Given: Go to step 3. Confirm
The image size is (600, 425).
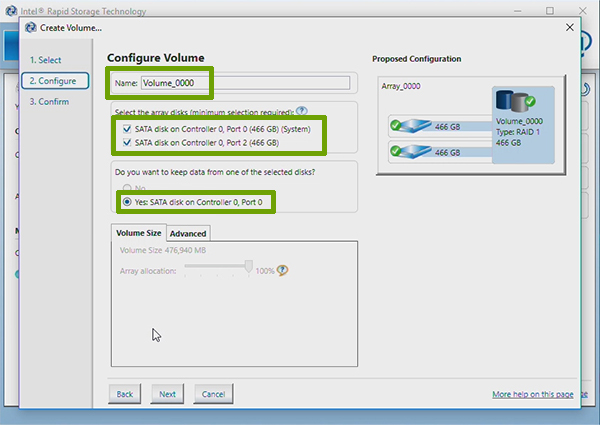Looking at the screenshot, I should tap(49, 102).
